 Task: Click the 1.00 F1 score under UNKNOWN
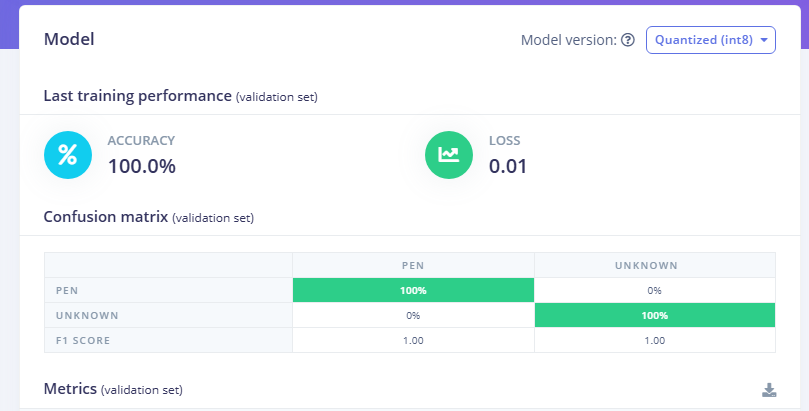655,340
